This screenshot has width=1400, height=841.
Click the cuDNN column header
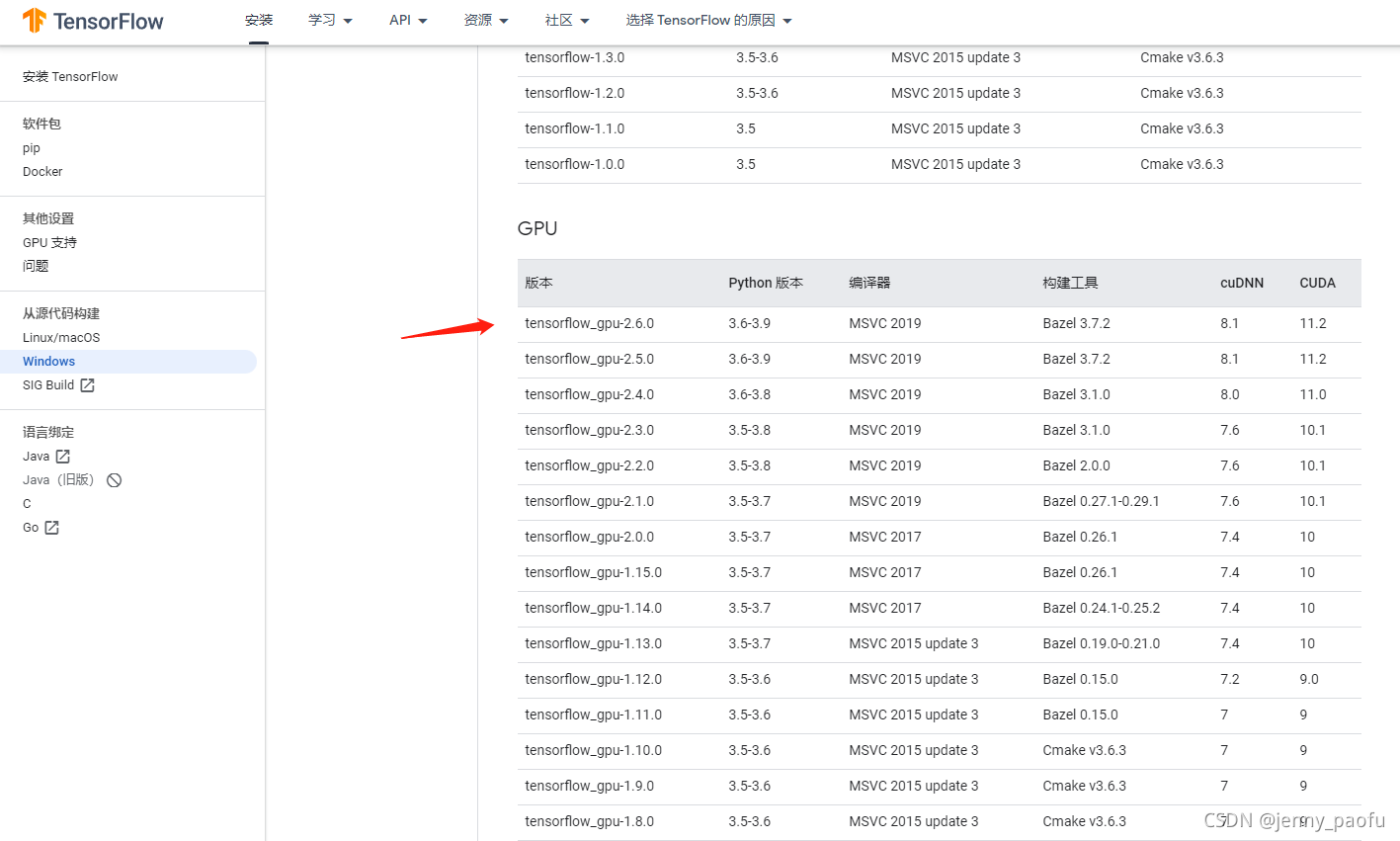click(x=1242, y=283)
